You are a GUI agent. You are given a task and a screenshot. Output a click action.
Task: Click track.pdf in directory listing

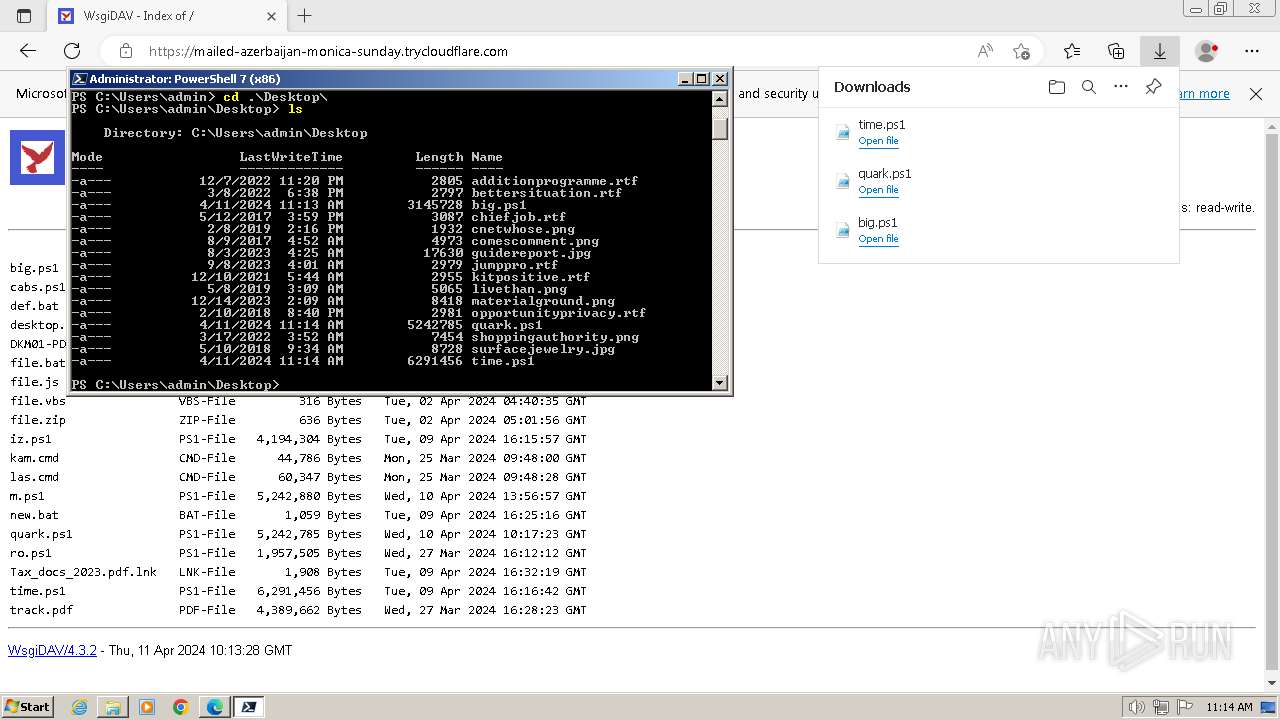coord(41,610)
